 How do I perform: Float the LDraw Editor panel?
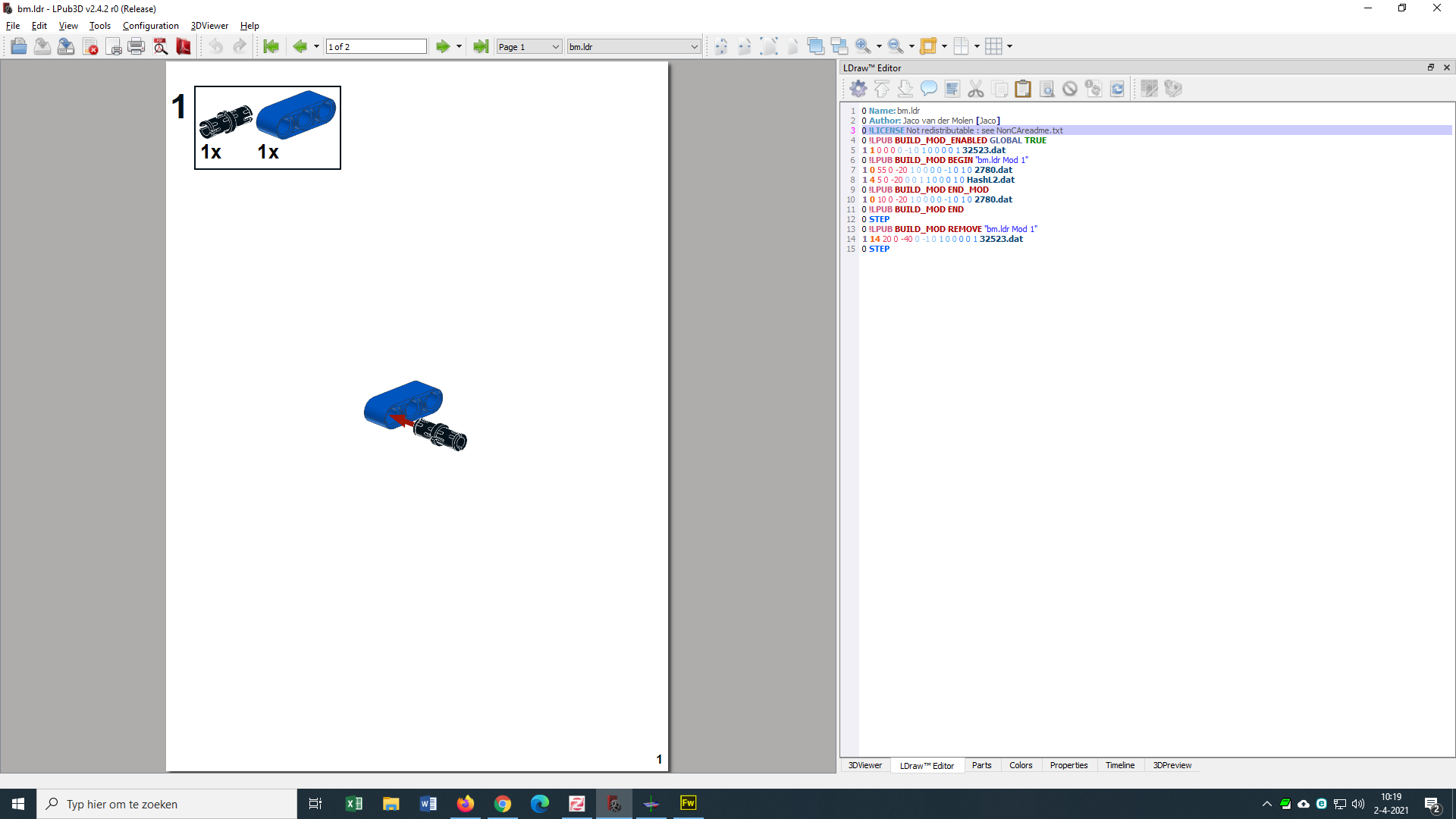pyautogui.click(x=1431, y=67)
